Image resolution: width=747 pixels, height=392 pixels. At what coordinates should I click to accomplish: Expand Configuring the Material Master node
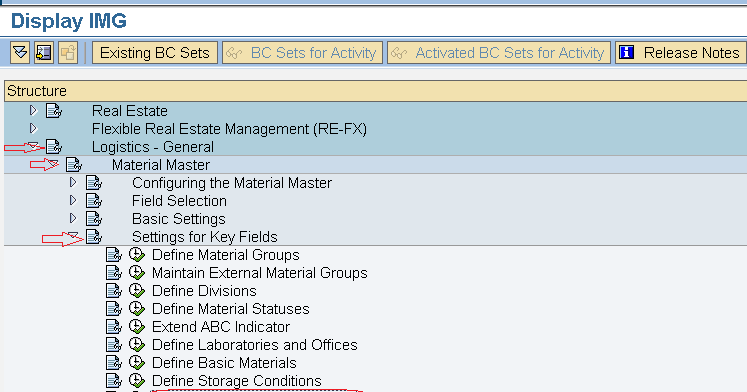[73, 182]
